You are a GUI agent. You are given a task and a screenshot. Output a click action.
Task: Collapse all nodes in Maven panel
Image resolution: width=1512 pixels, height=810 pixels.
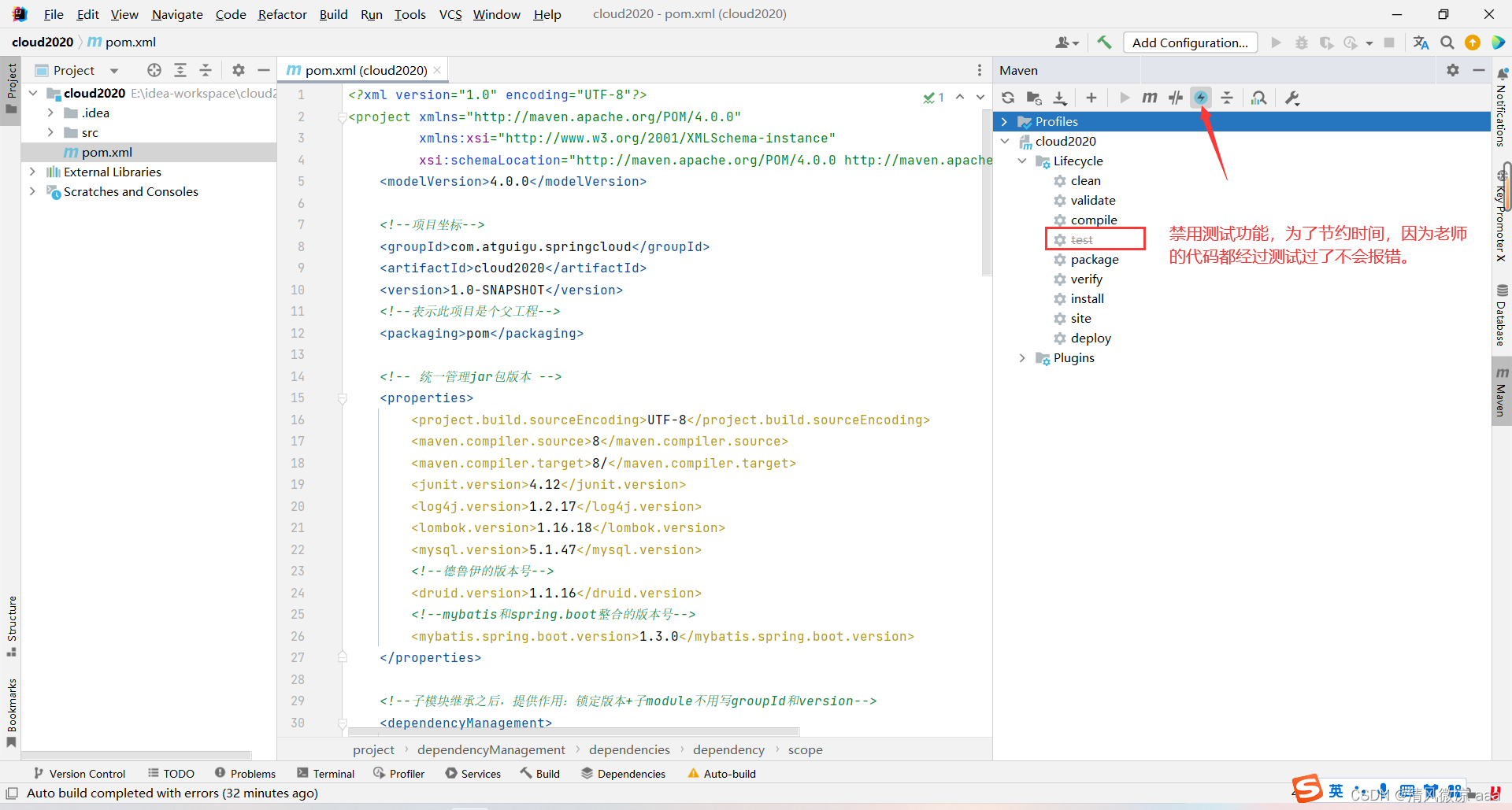pyautogui.click(x=1227, y=98)
